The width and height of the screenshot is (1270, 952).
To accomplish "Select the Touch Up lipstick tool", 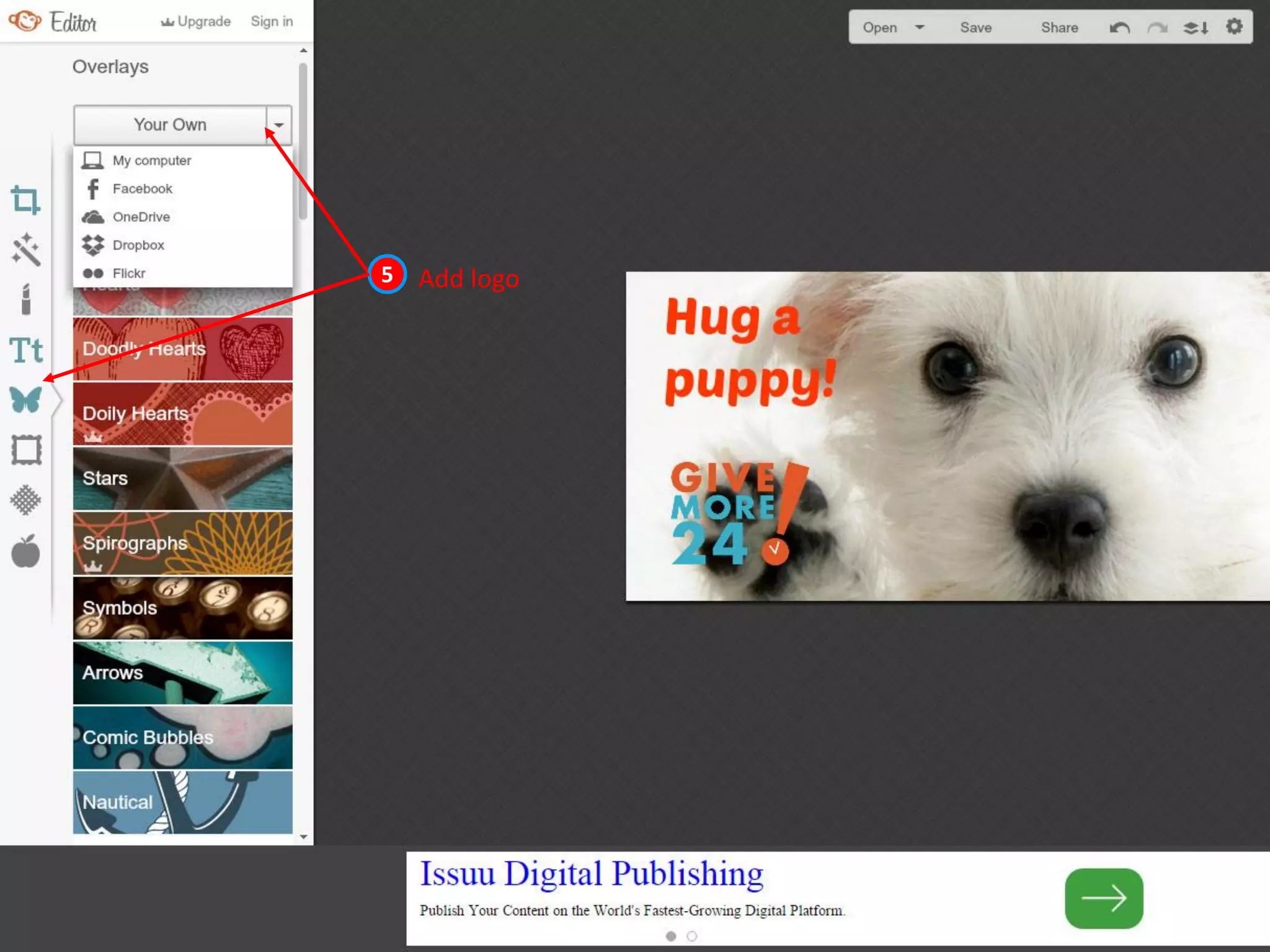I will coord(25,300).
